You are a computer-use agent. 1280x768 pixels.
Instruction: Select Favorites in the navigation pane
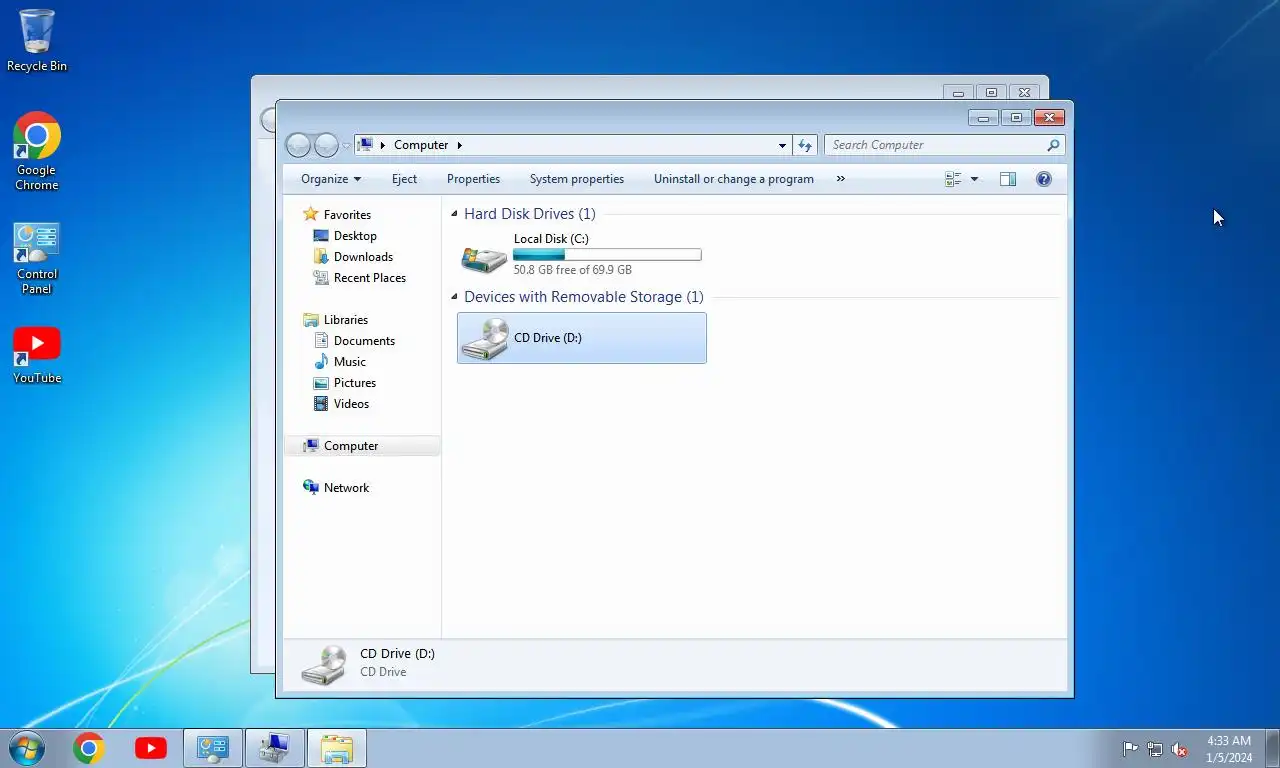coord(347,215)
